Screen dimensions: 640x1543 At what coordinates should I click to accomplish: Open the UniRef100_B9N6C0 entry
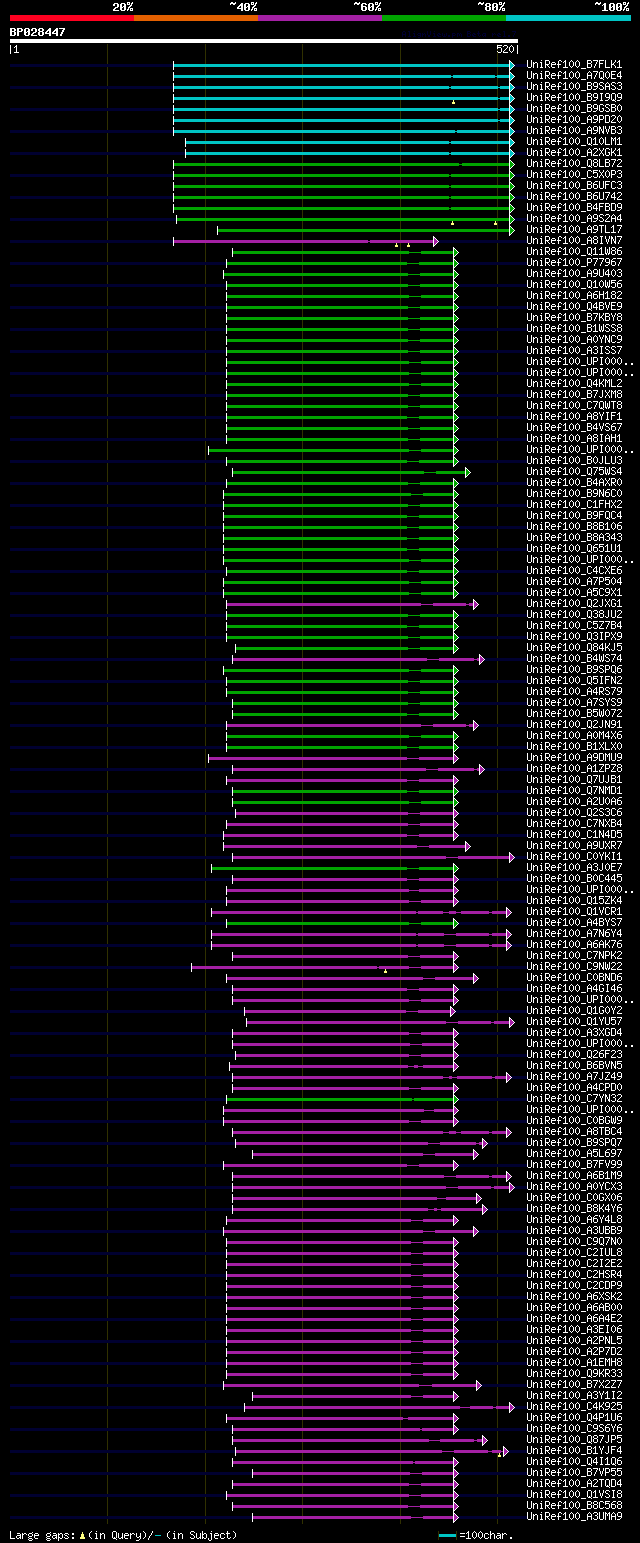point(574,493)
